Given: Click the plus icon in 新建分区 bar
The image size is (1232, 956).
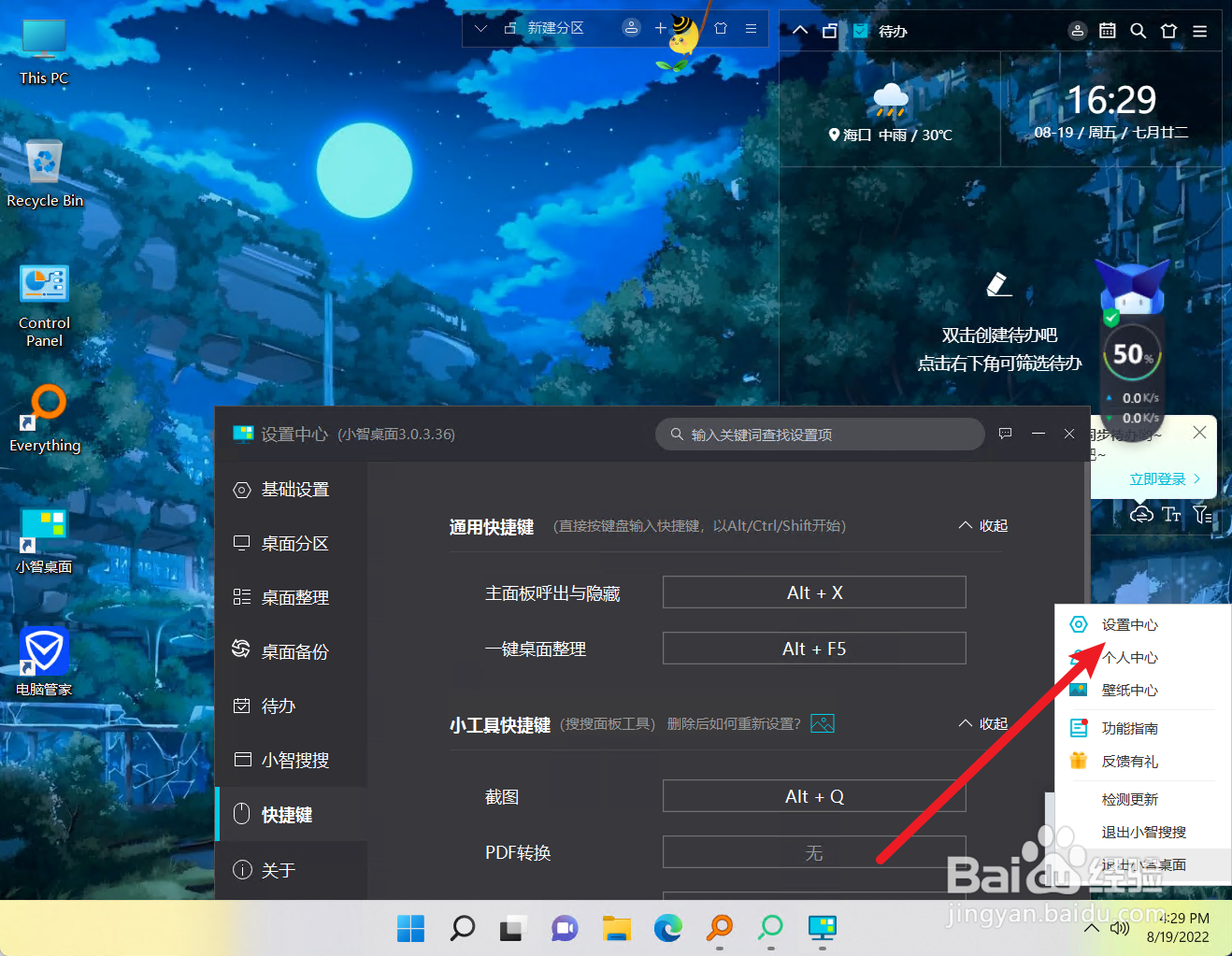Looking at the screenshot, I should pos(660,28).
